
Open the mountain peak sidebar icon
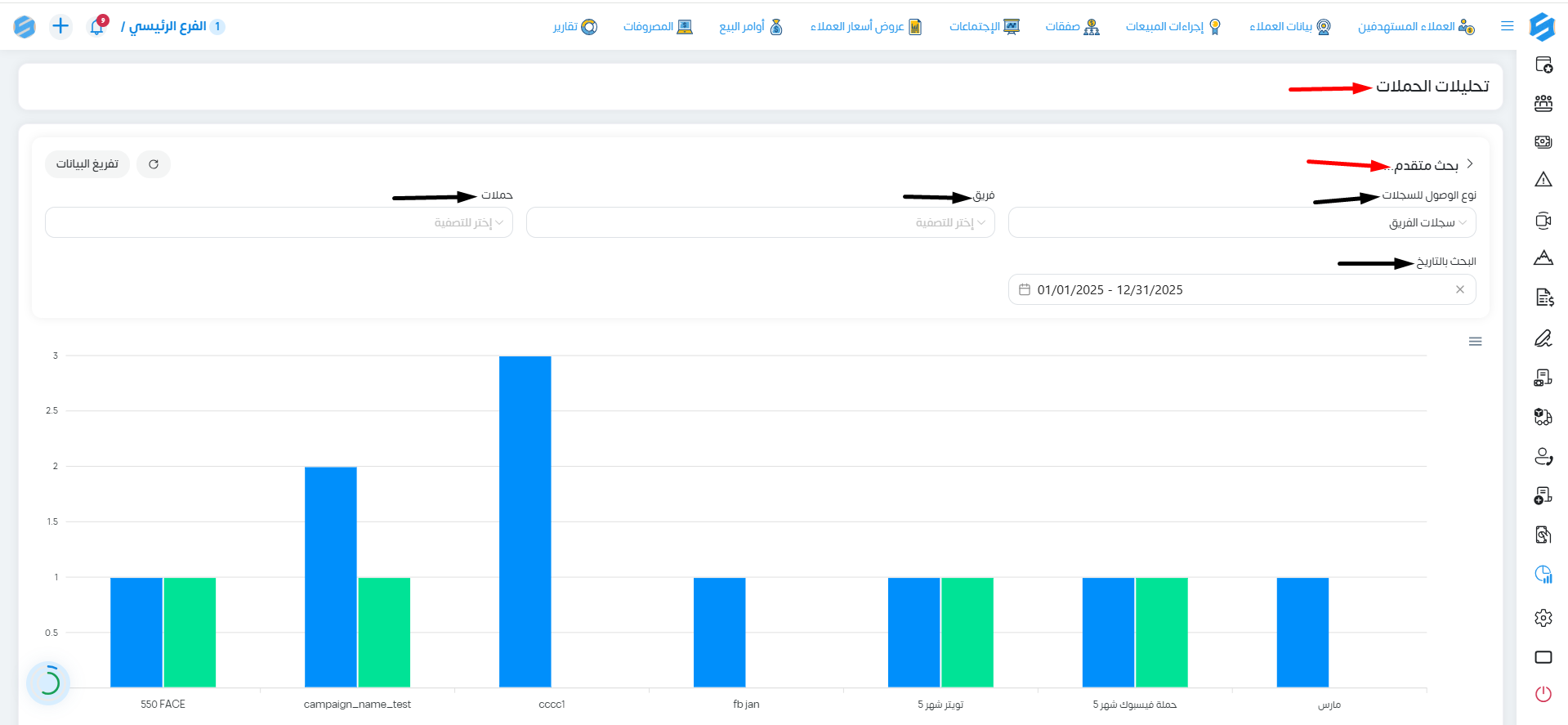click(1543, 258)
